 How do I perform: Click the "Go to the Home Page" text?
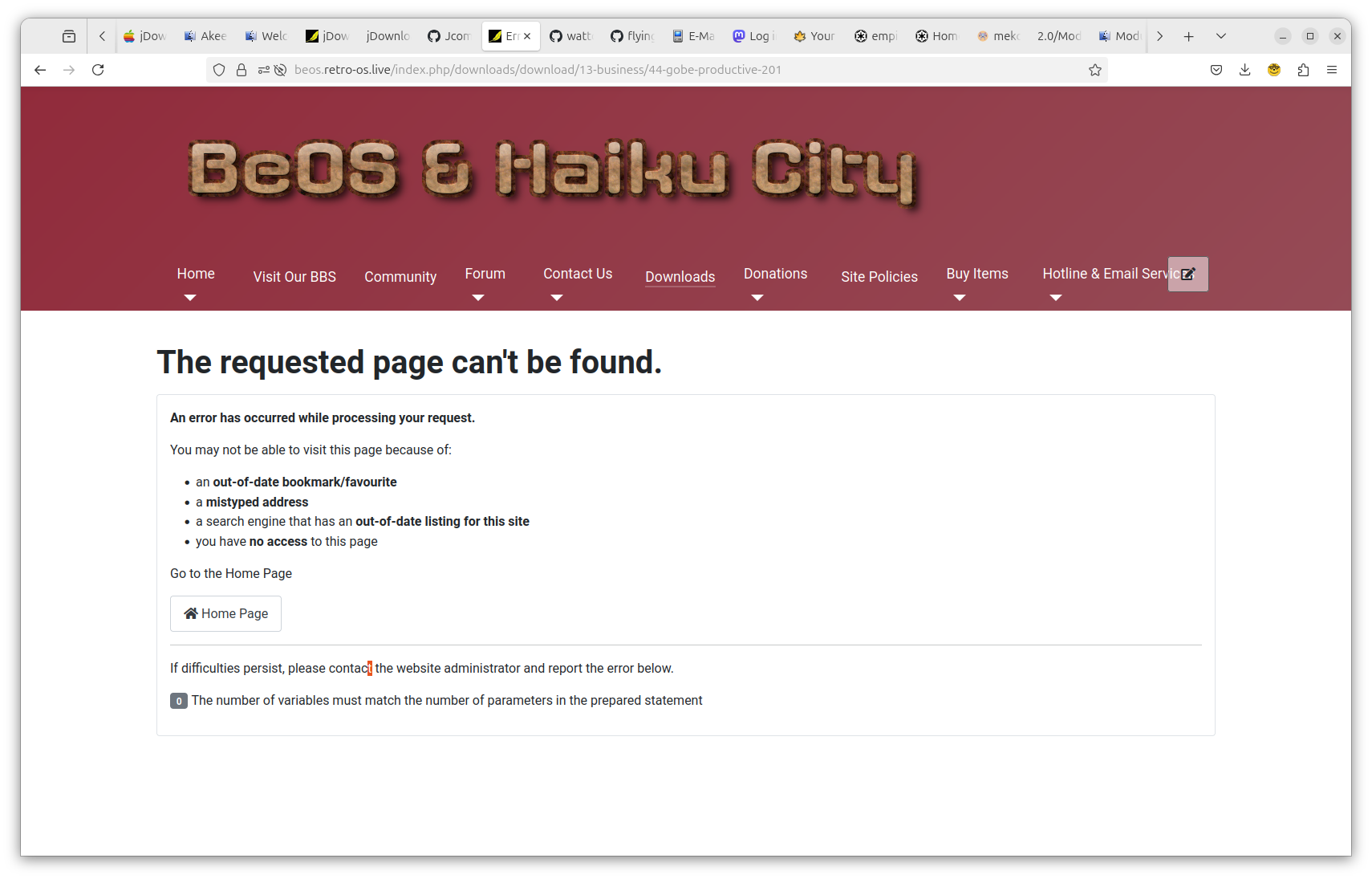[231, 574]
